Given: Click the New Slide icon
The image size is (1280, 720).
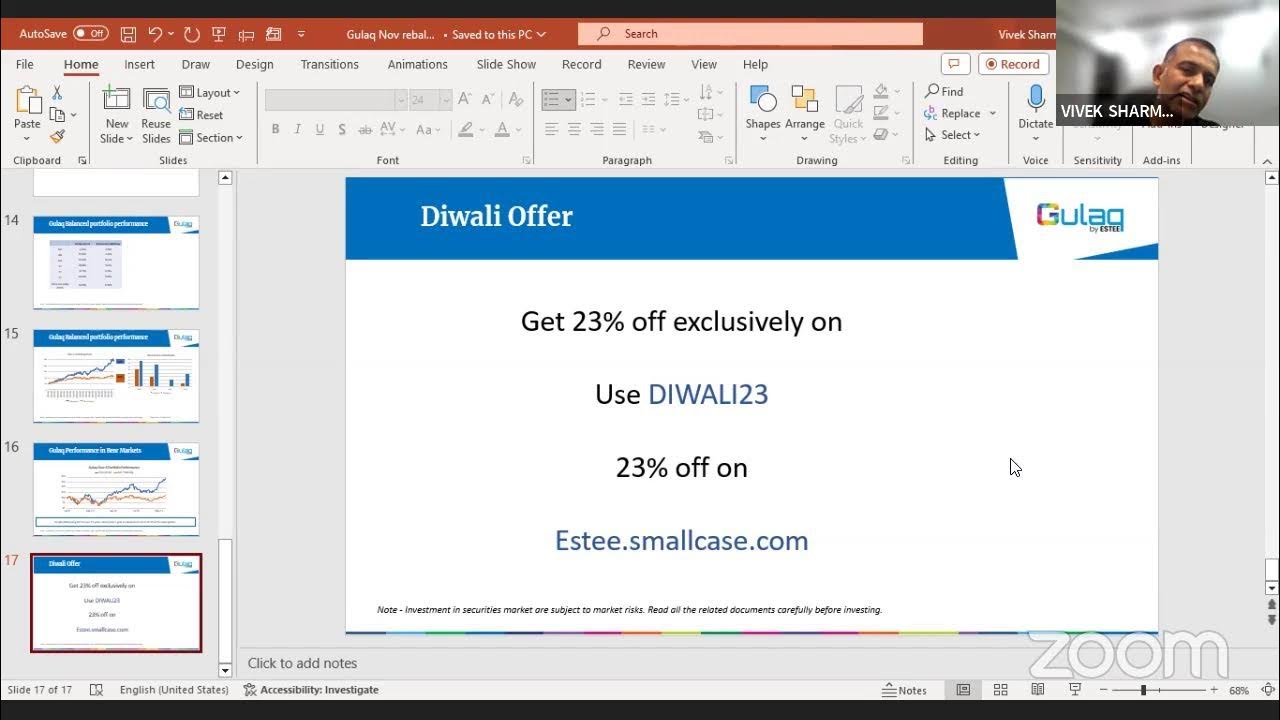Looking at the screenshot, I should point(117,101).
